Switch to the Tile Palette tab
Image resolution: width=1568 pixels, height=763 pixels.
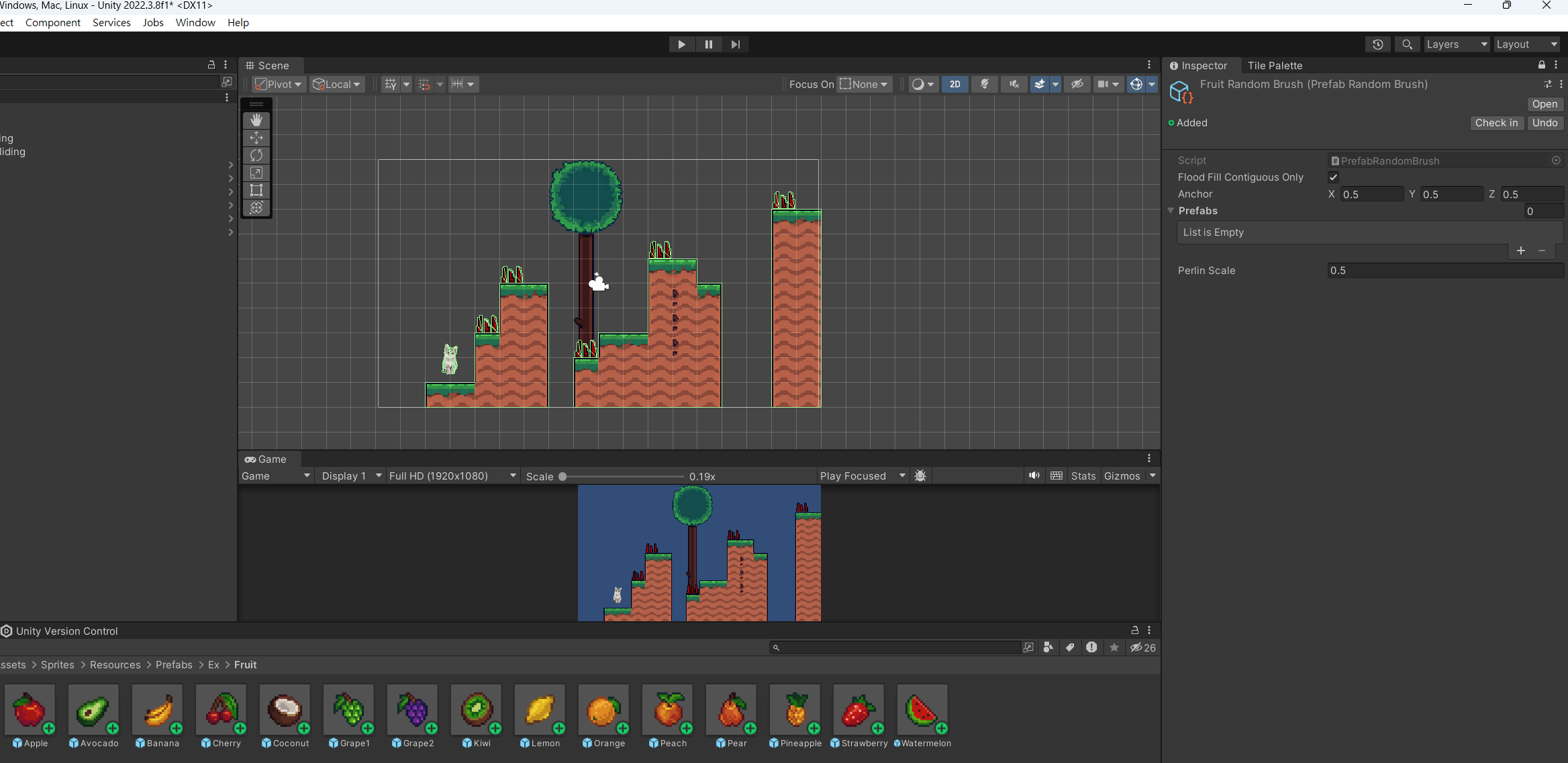tap(1275, 65)
